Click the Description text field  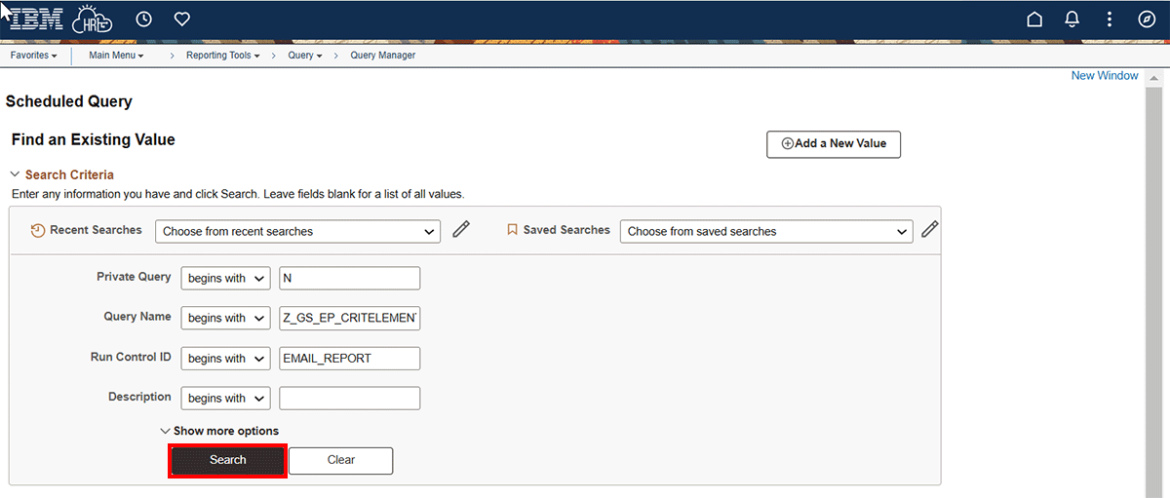[349, 398]
